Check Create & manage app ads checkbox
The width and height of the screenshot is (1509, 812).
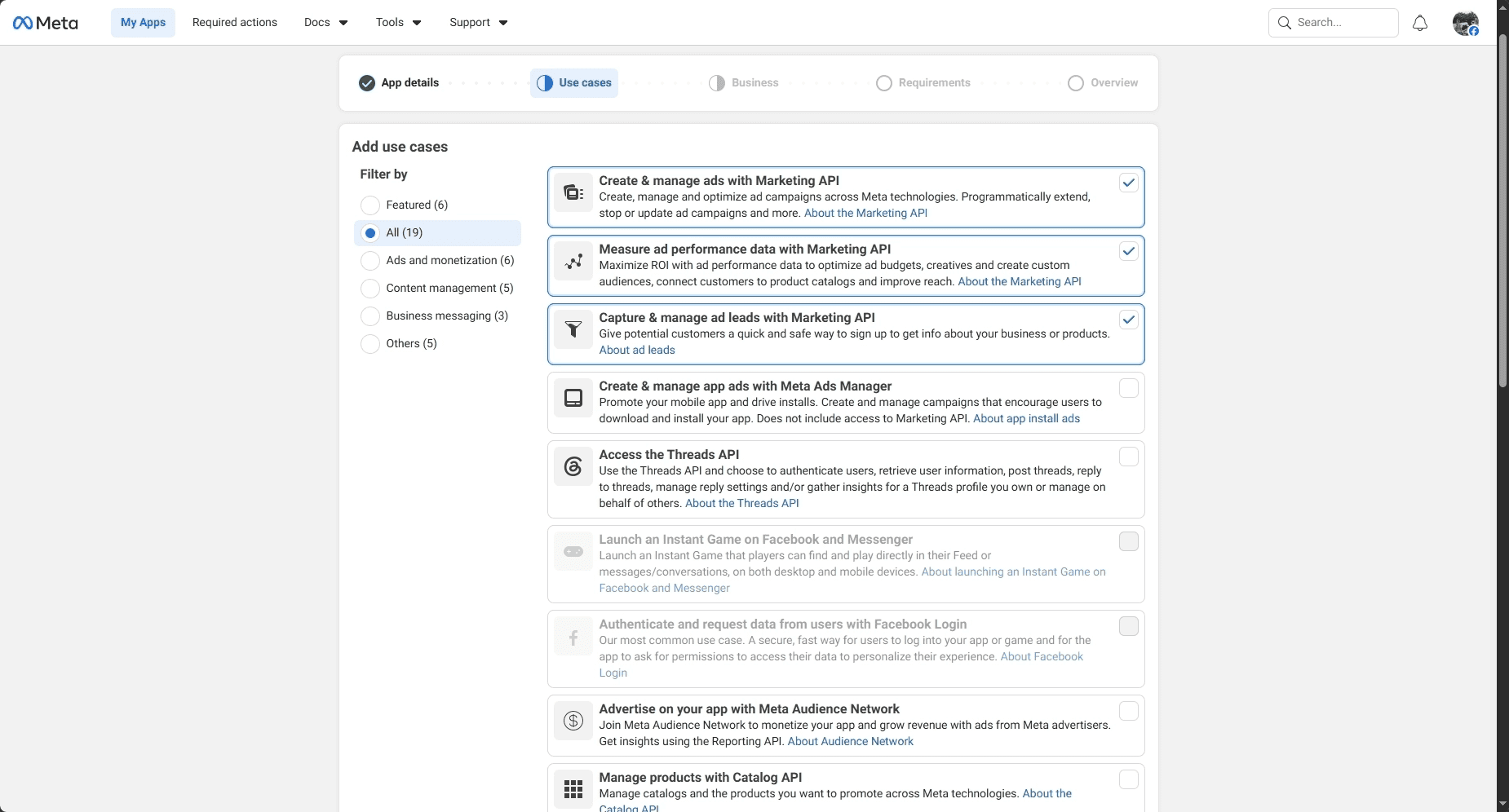coord(1129,388)
